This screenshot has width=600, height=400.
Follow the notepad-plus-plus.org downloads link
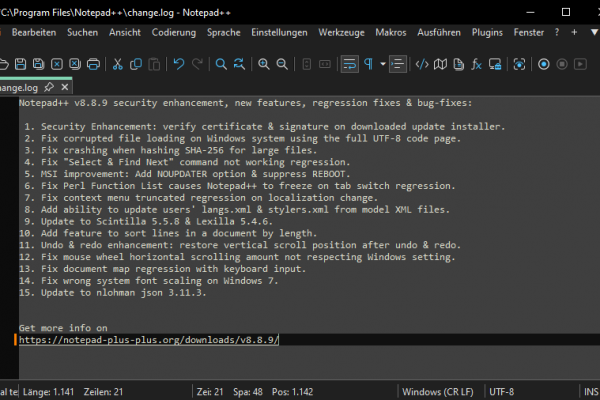coord(149,340)
